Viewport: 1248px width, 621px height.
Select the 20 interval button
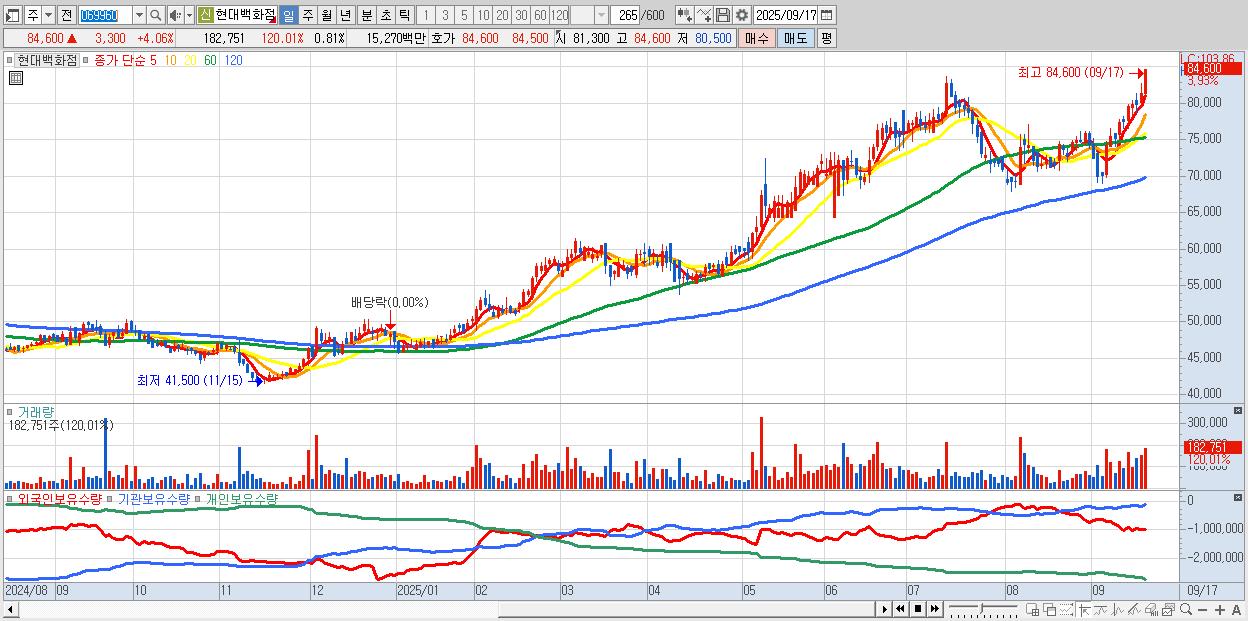(x=502, y=15)
